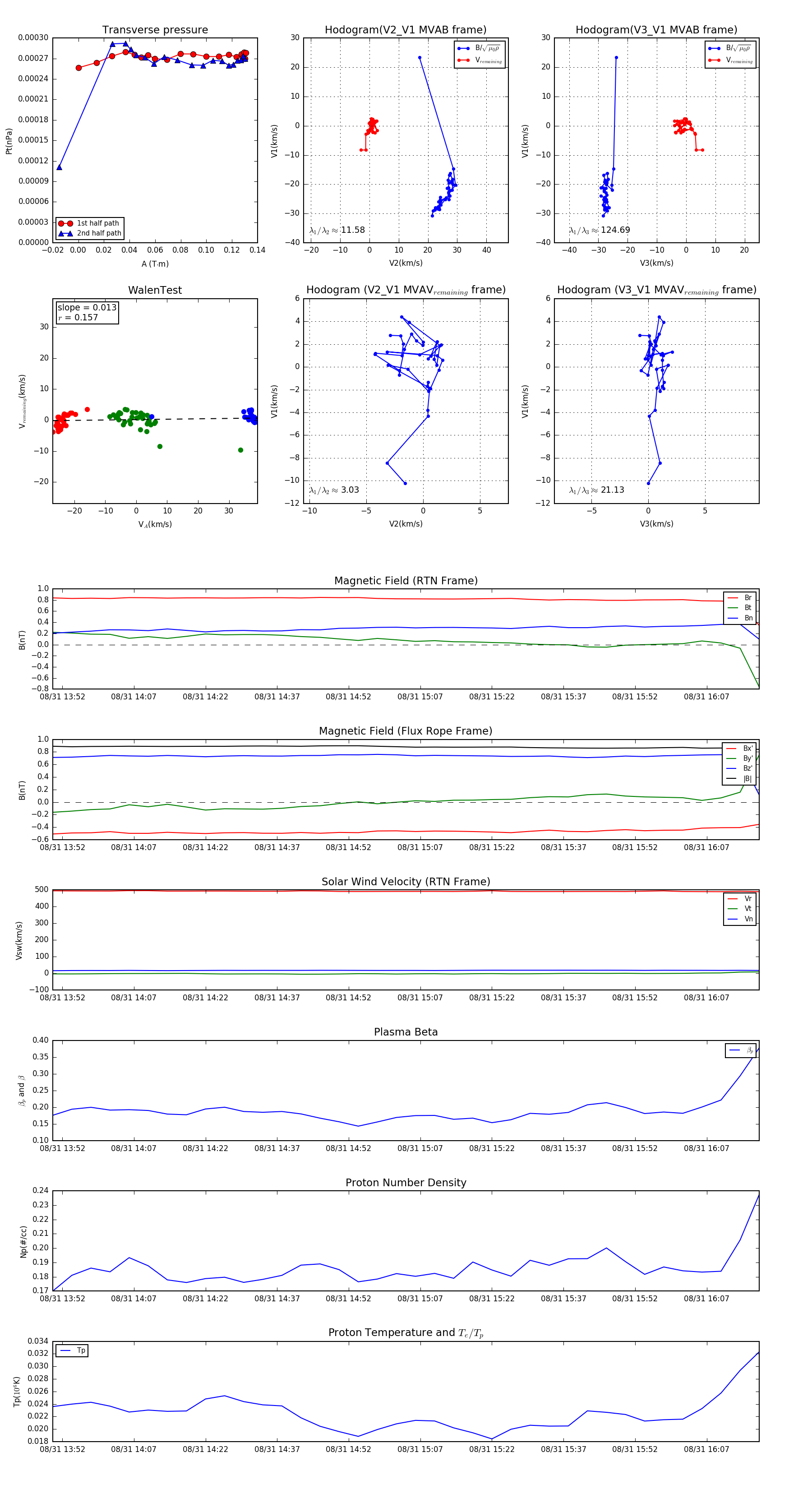Screen dimensions: 812x1489
Task: Click the 'Np(#/cc)' y-axis label
Action: 23,1242
